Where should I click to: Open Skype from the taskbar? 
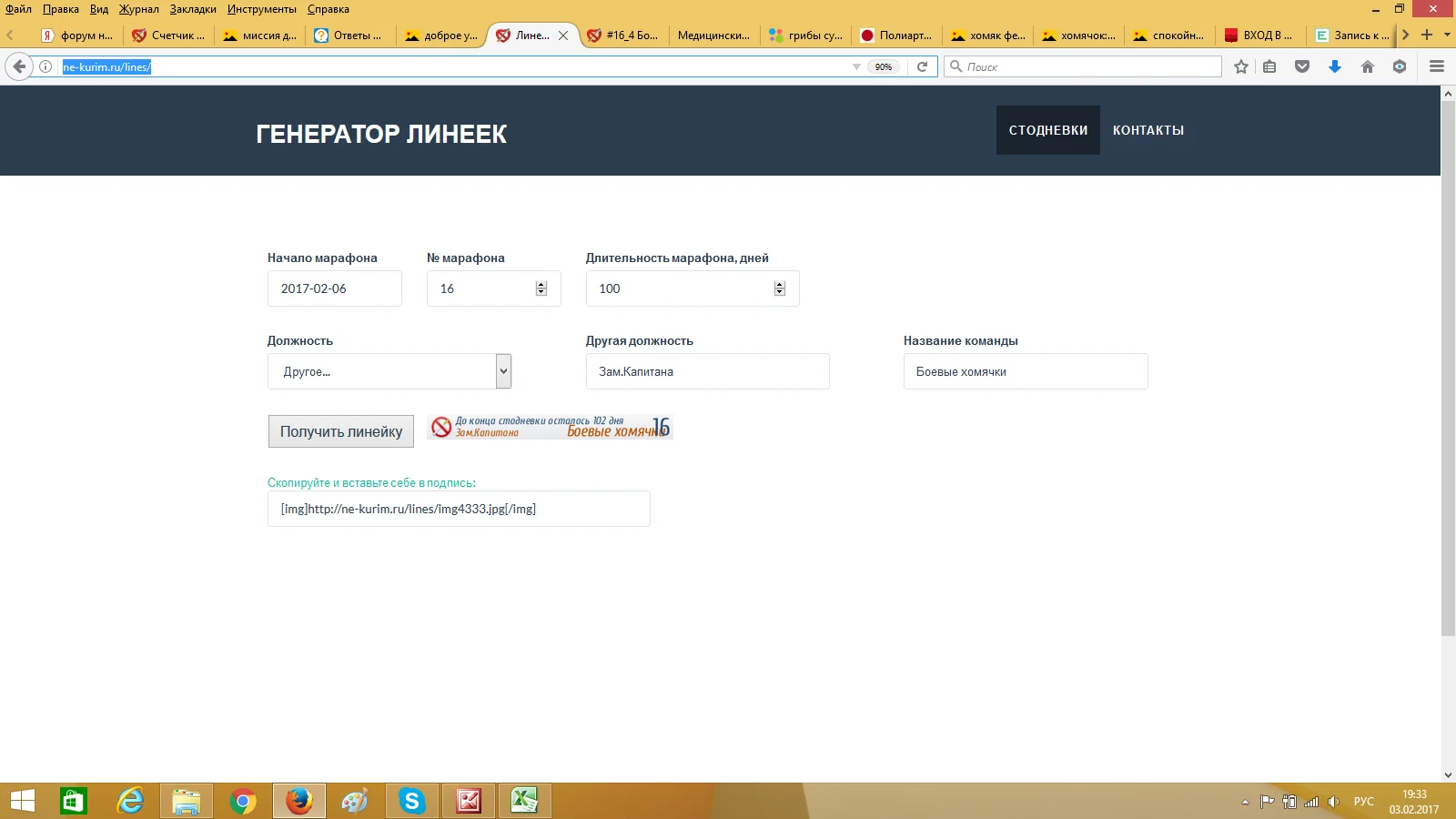point(412,801)
